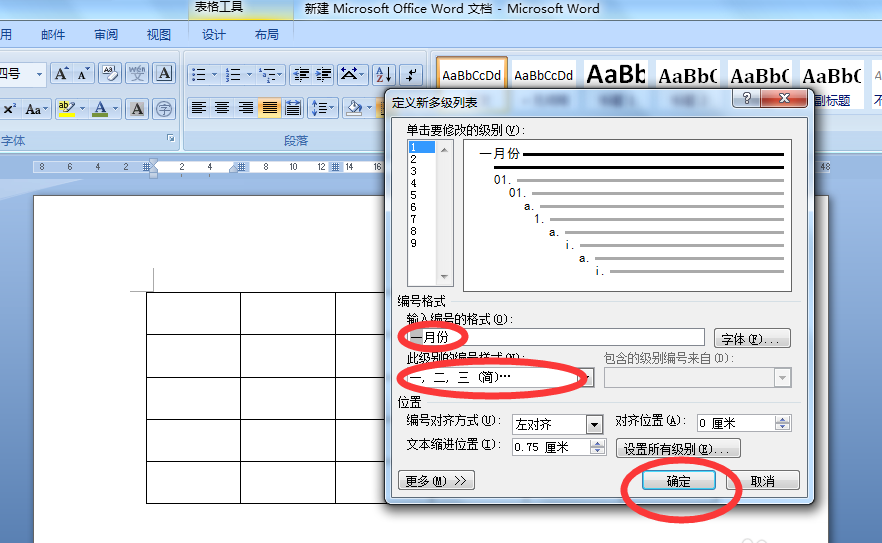Toggle Show/Hide paragraph marks
Screen dimensions: 882x543
point(412,74)
